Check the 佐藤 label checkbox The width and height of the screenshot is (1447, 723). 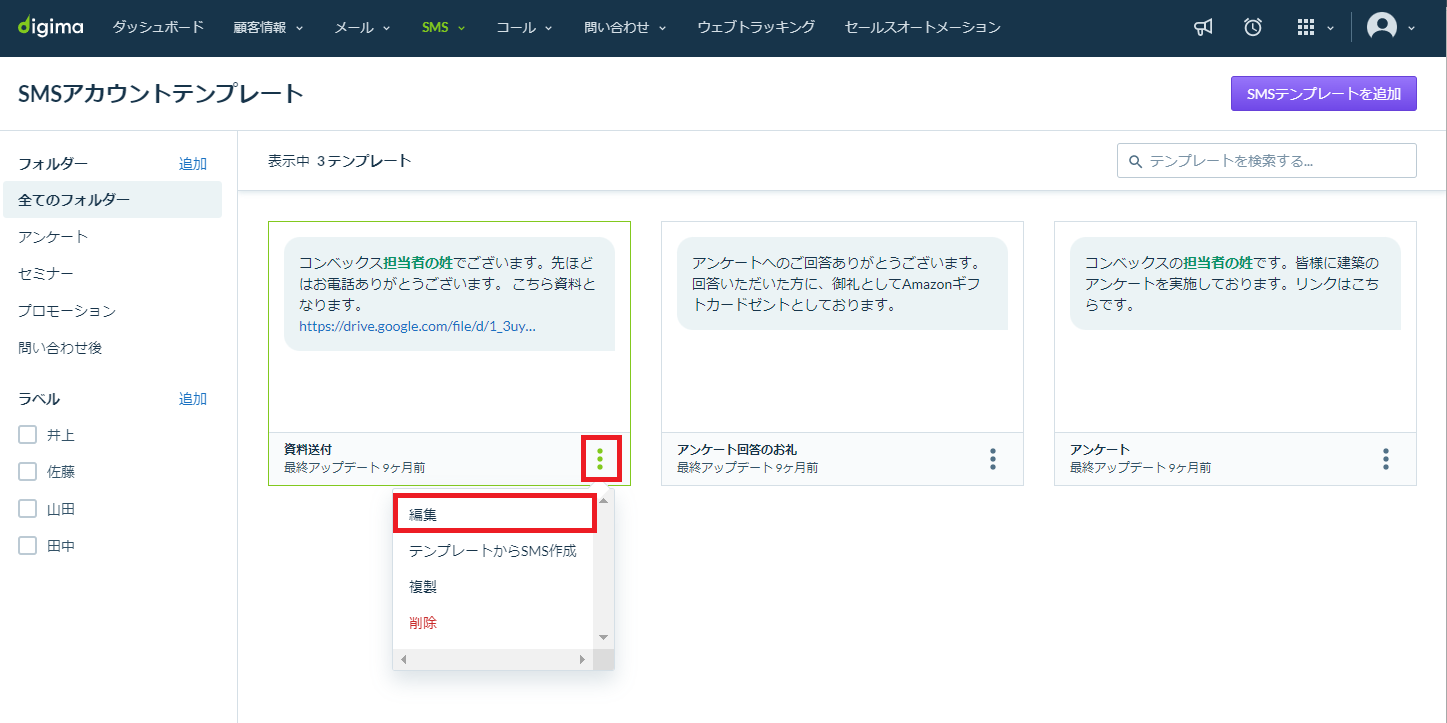(28, 472)
